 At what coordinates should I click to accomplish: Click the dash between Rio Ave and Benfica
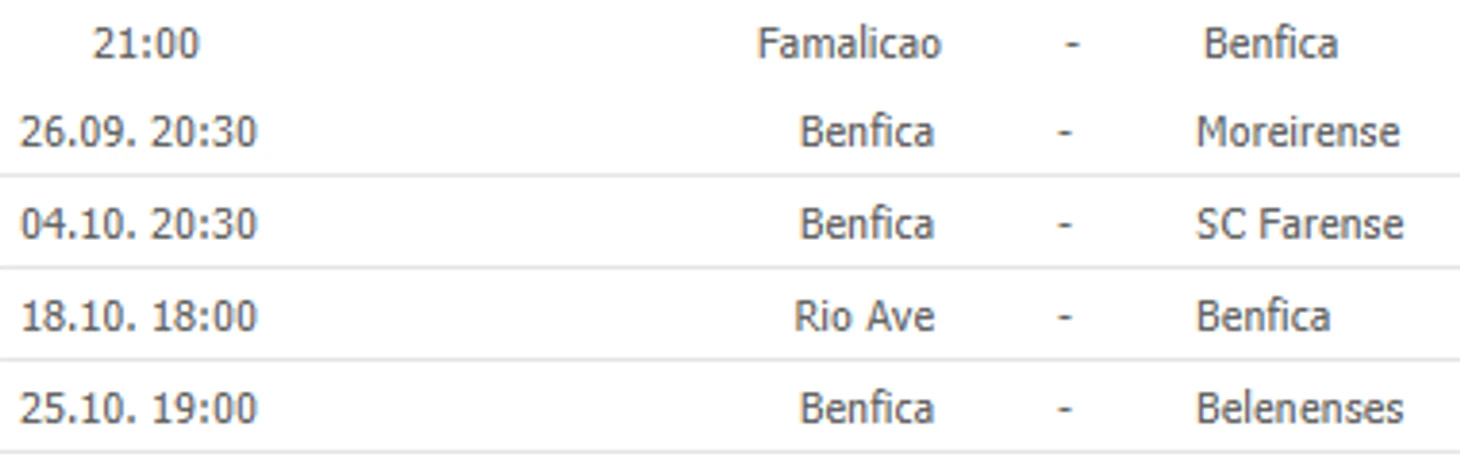click(1065, 316)
